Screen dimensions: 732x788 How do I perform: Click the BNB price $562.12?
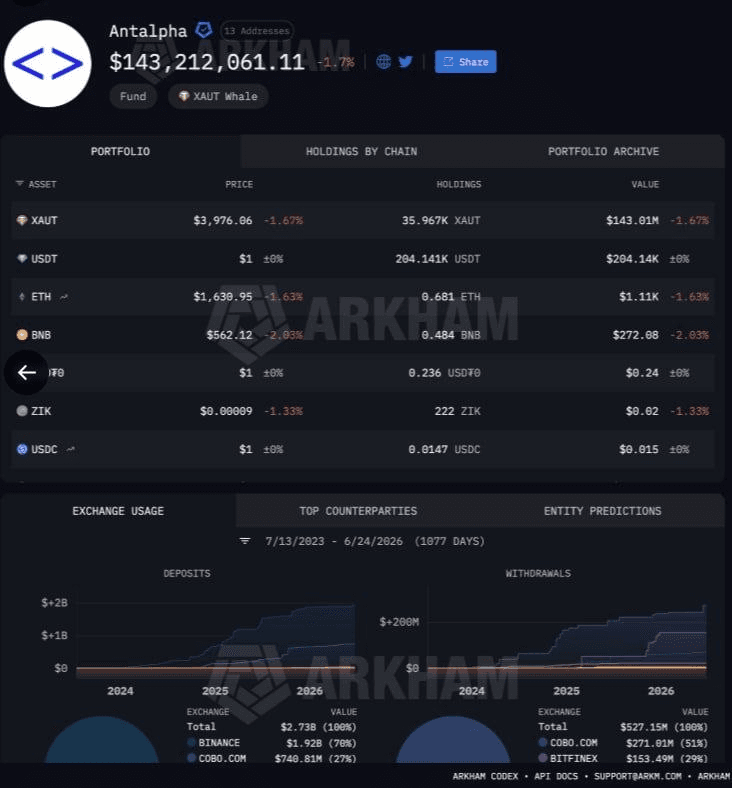pos(229,335)
